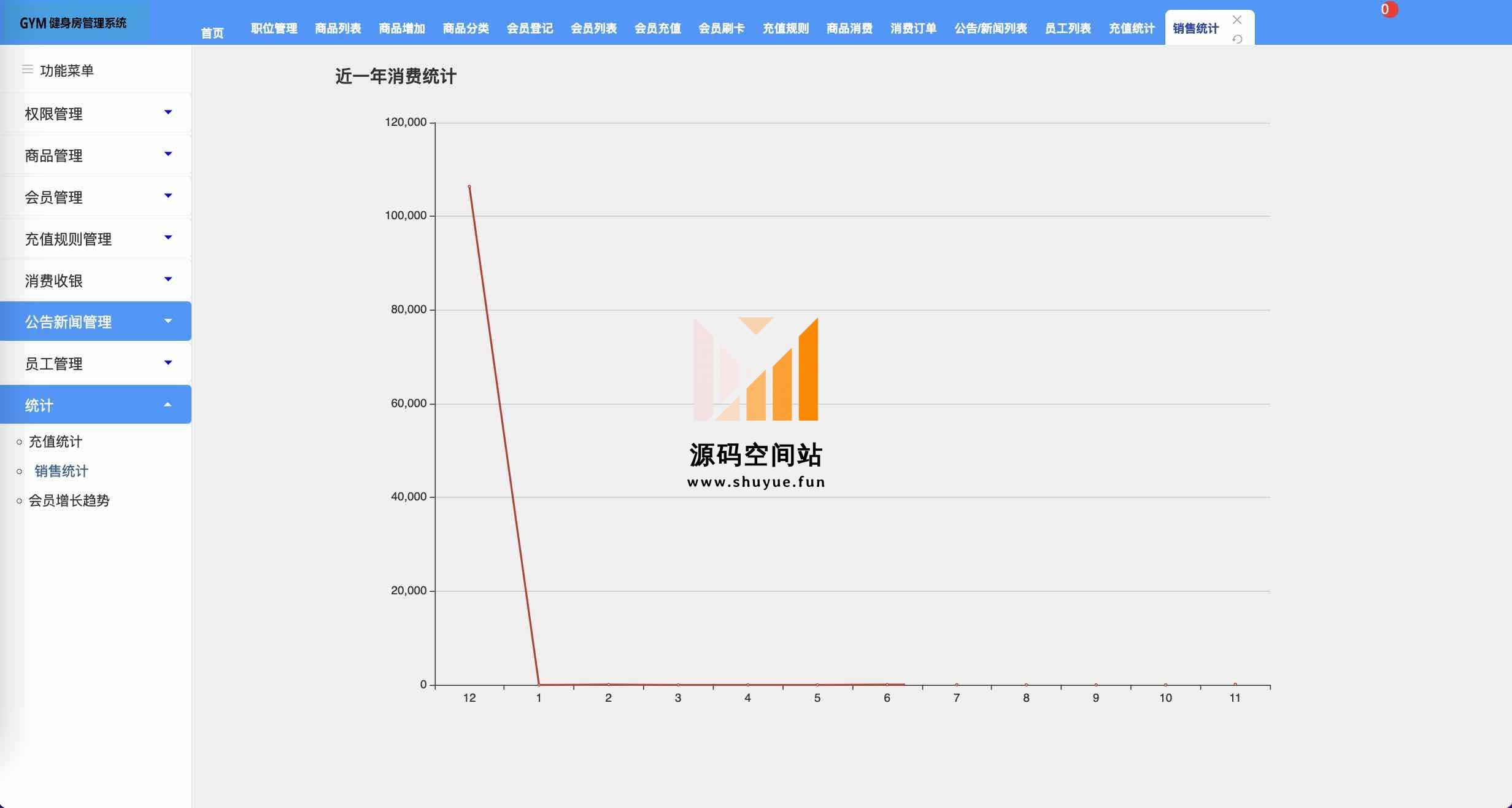Click the 120,000 y-axis label

pyautogui.click(x=406, y=122)
